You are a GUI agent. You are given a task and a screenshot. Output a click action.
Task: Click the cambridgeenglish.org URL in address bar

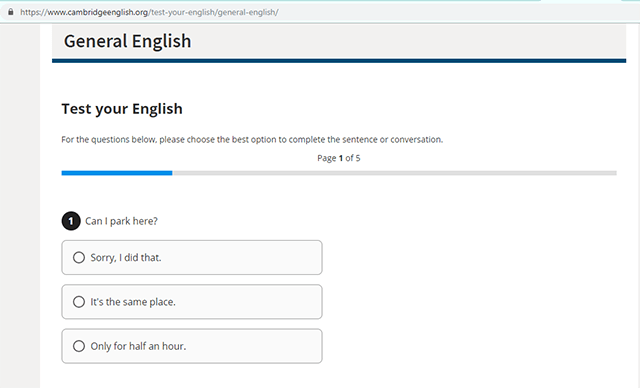pyautogui.click(x=149, y=12)
